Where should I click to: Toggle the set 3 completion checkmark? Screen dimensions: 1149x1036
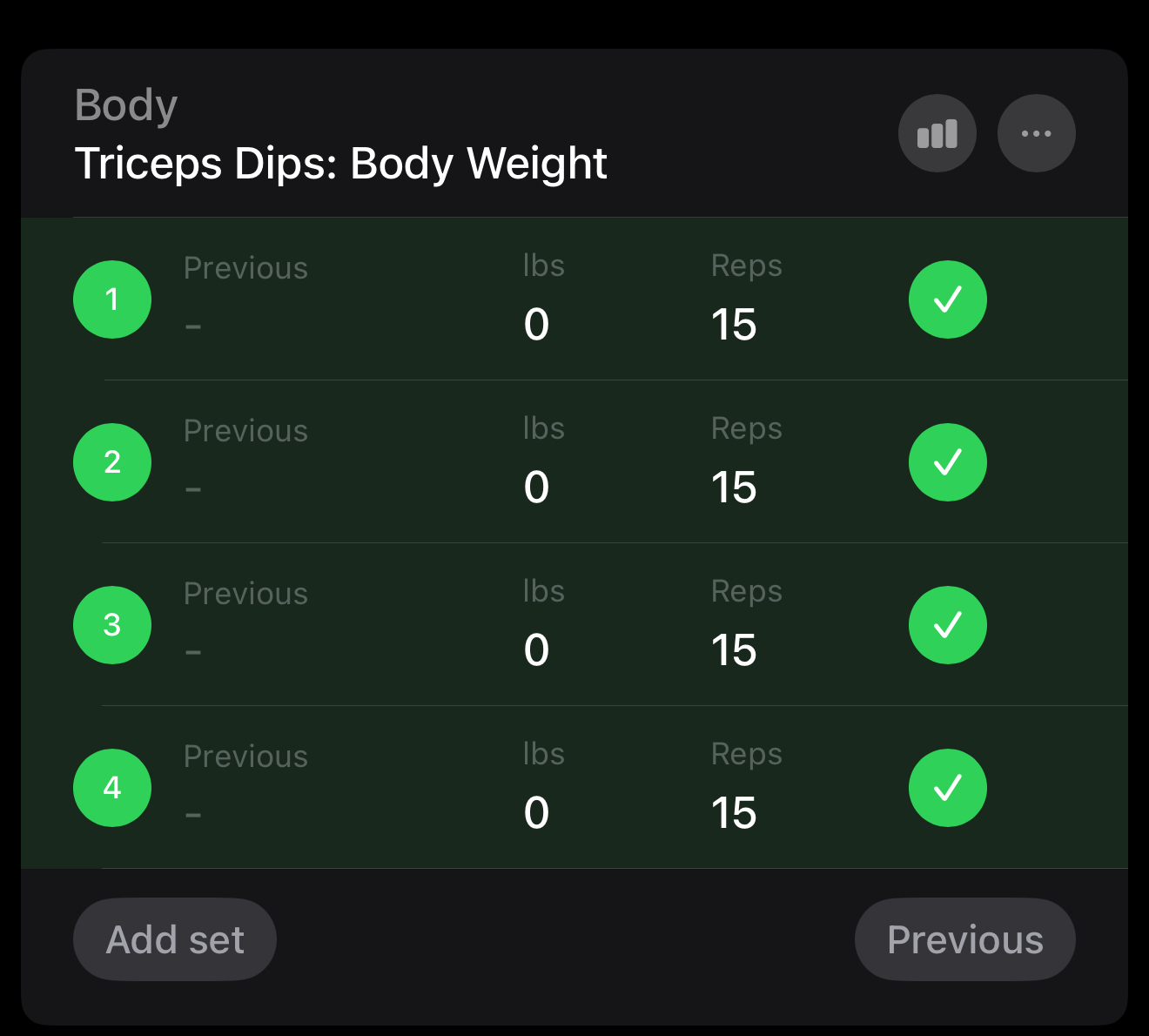pyautogui.click(x=947, y=625)
